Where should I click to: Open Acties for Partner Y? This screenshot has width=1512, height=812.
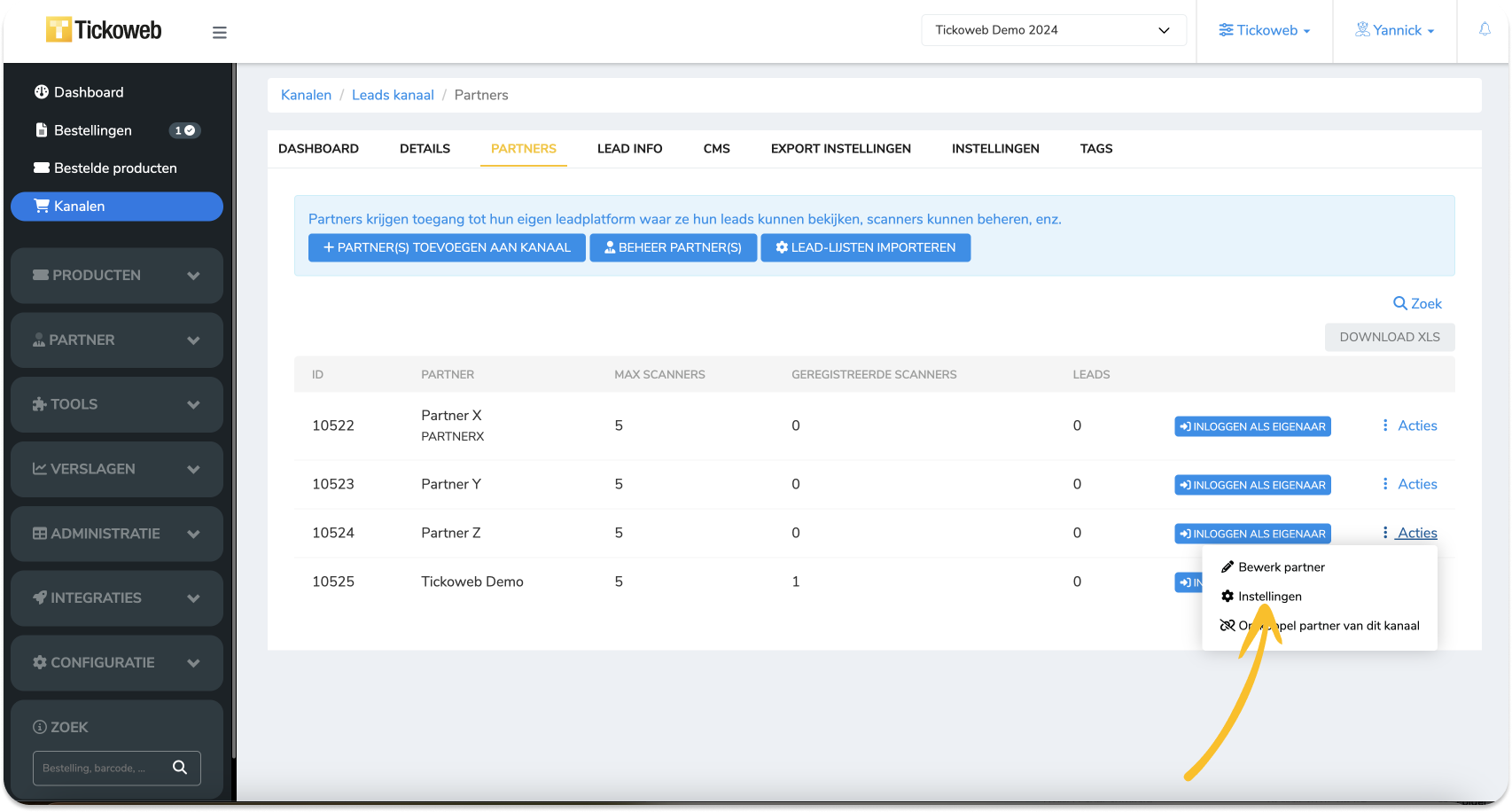pos(1409,484)
